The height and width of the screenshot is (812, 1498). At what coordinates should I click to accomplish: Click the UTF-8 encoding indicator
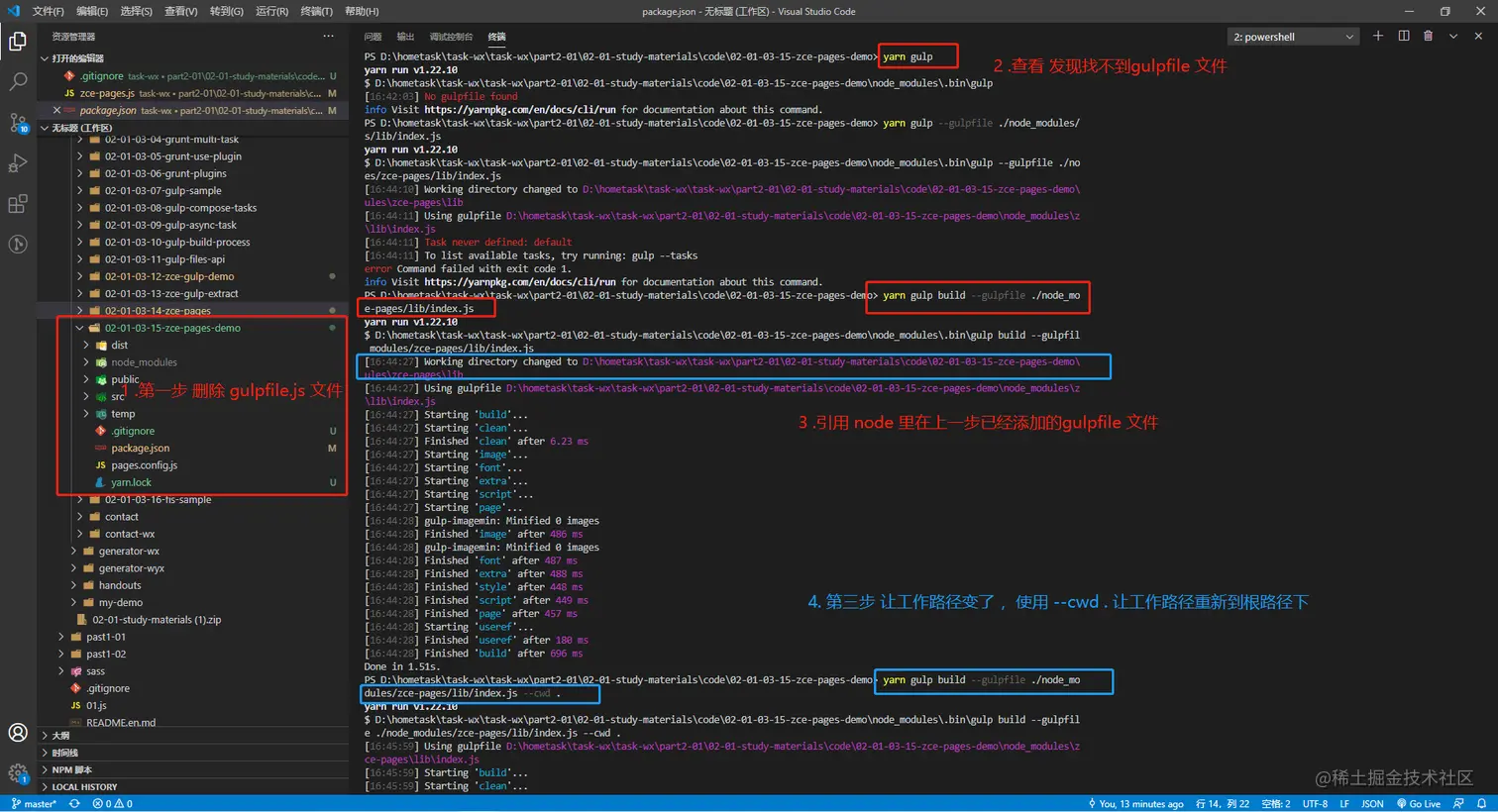coord(1315,804)
